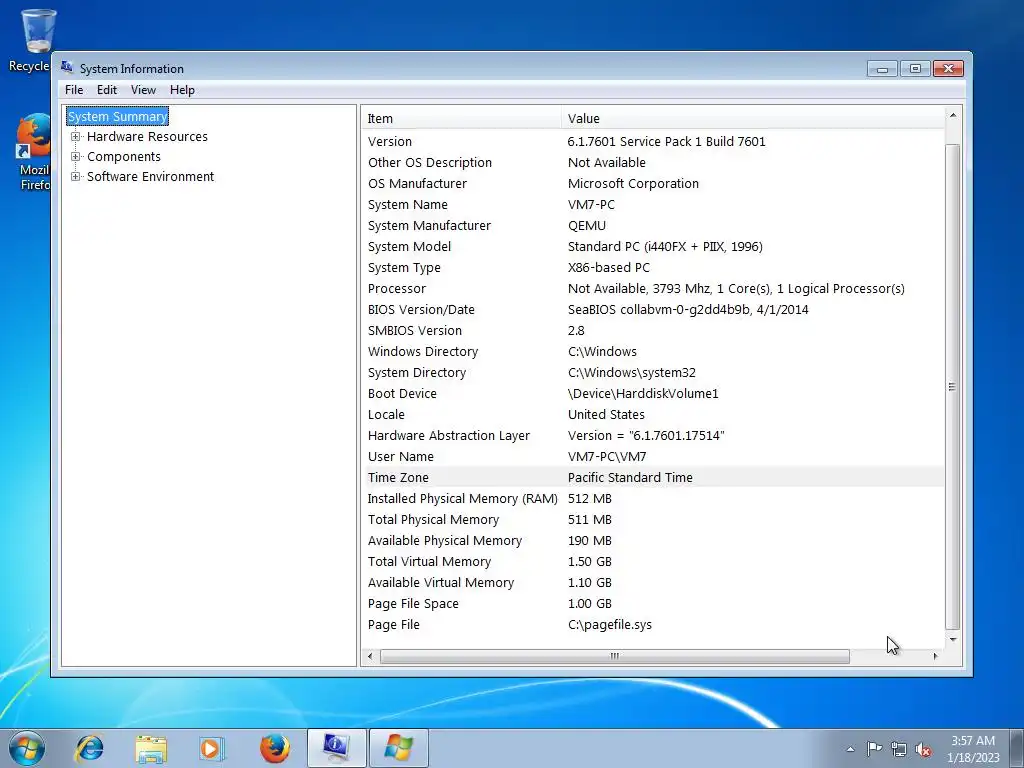Open Action Center flag icon in tray
This screenshot has width=1024, height=768.
click(x=874, y=748)
